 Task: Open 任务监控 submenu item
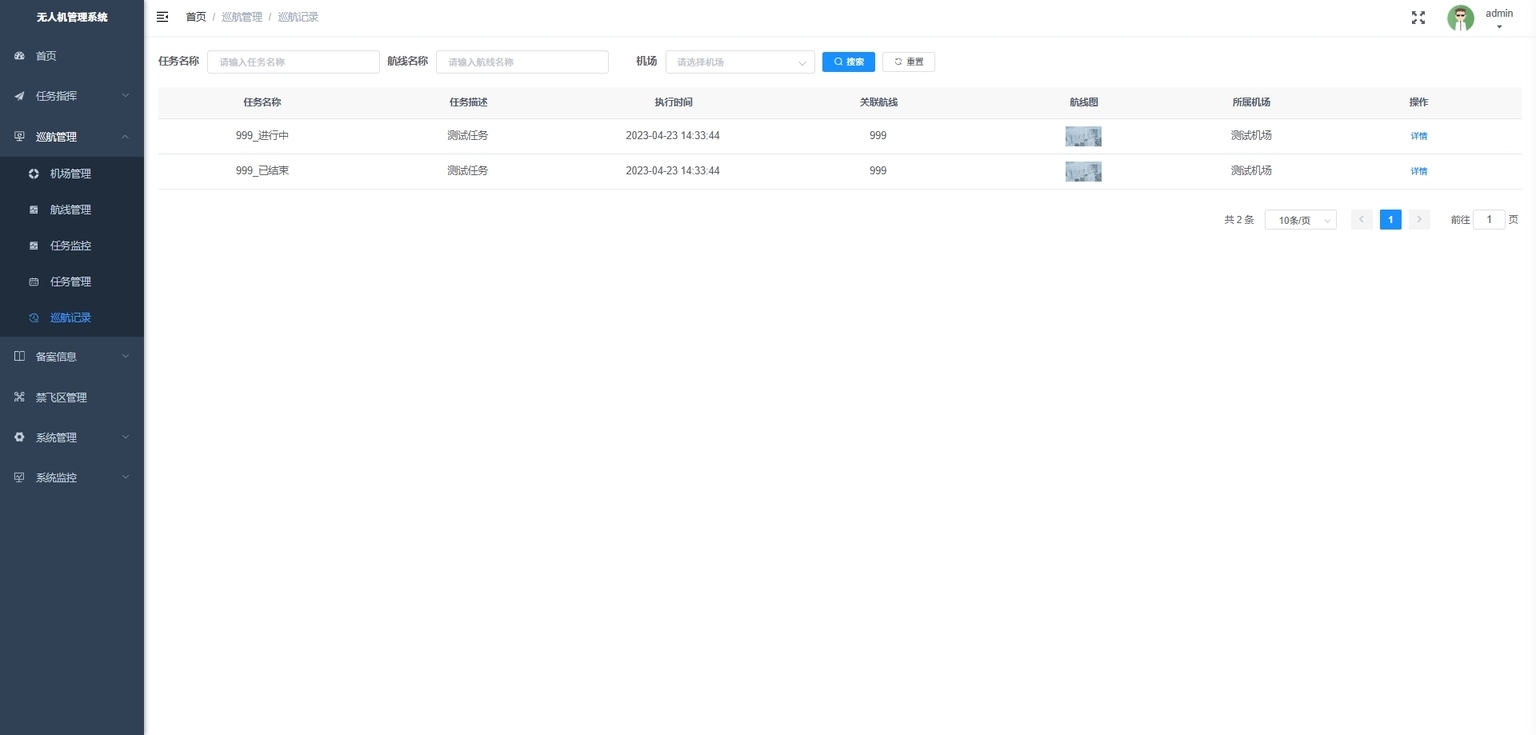(x=71, y=246)
